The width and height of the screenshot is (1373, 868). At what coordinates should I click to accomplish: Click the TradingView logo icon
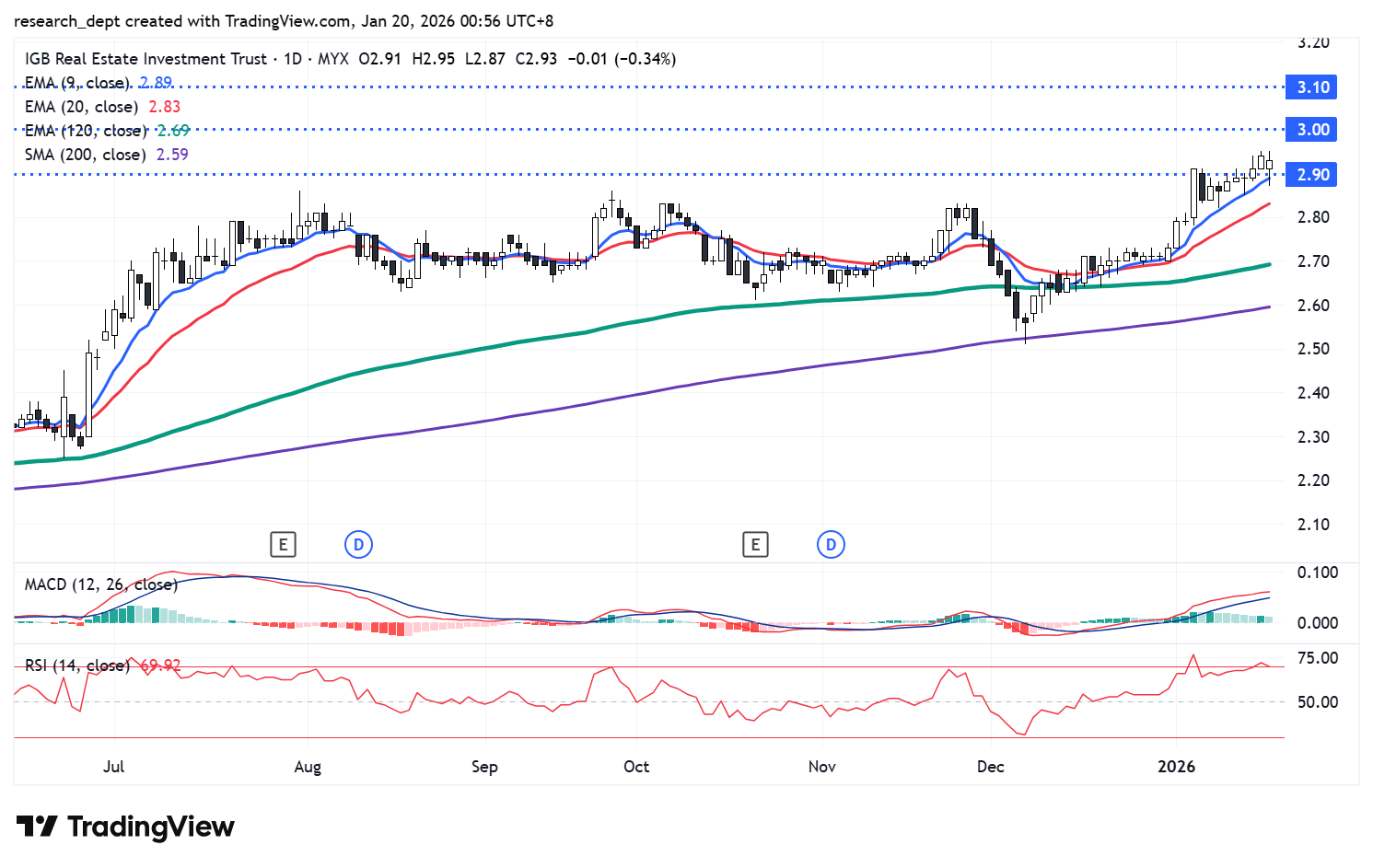coord(37,827)
